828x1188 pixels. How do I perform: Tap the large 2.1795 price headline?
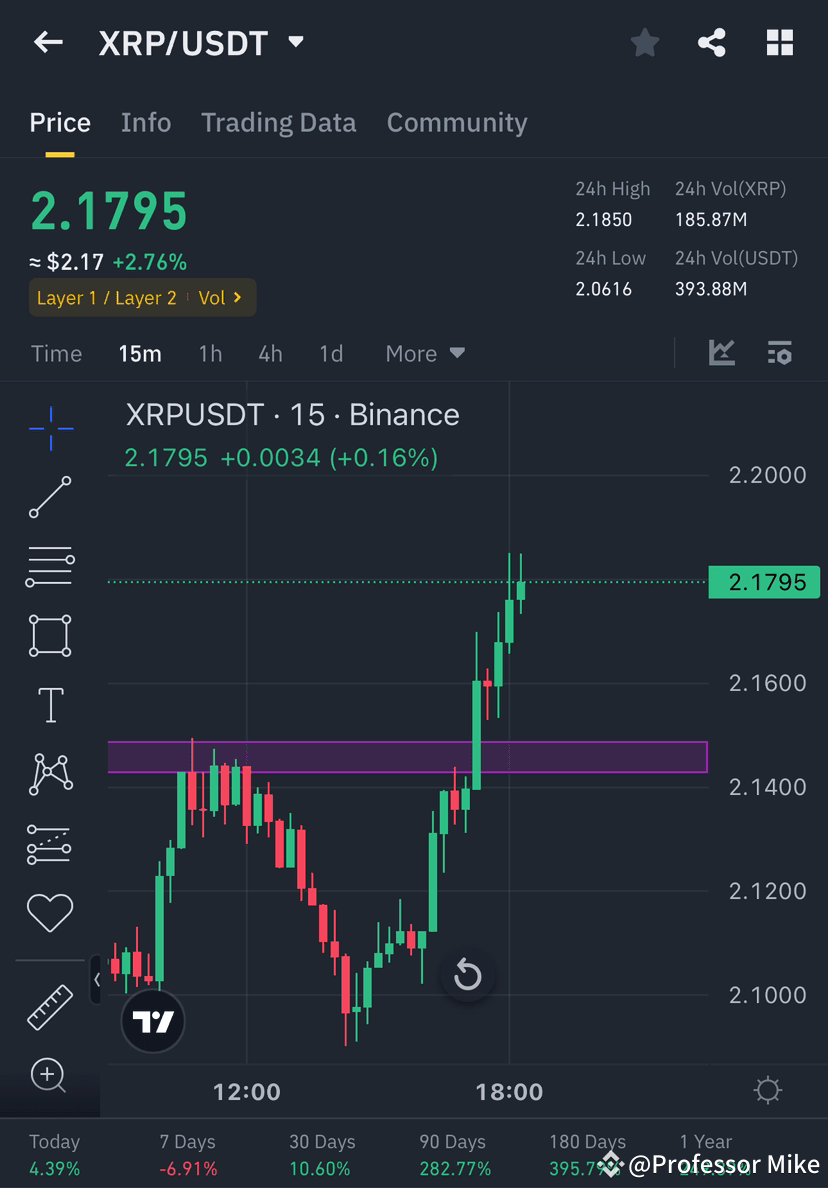pyautogui.click(x=109, y=211)
